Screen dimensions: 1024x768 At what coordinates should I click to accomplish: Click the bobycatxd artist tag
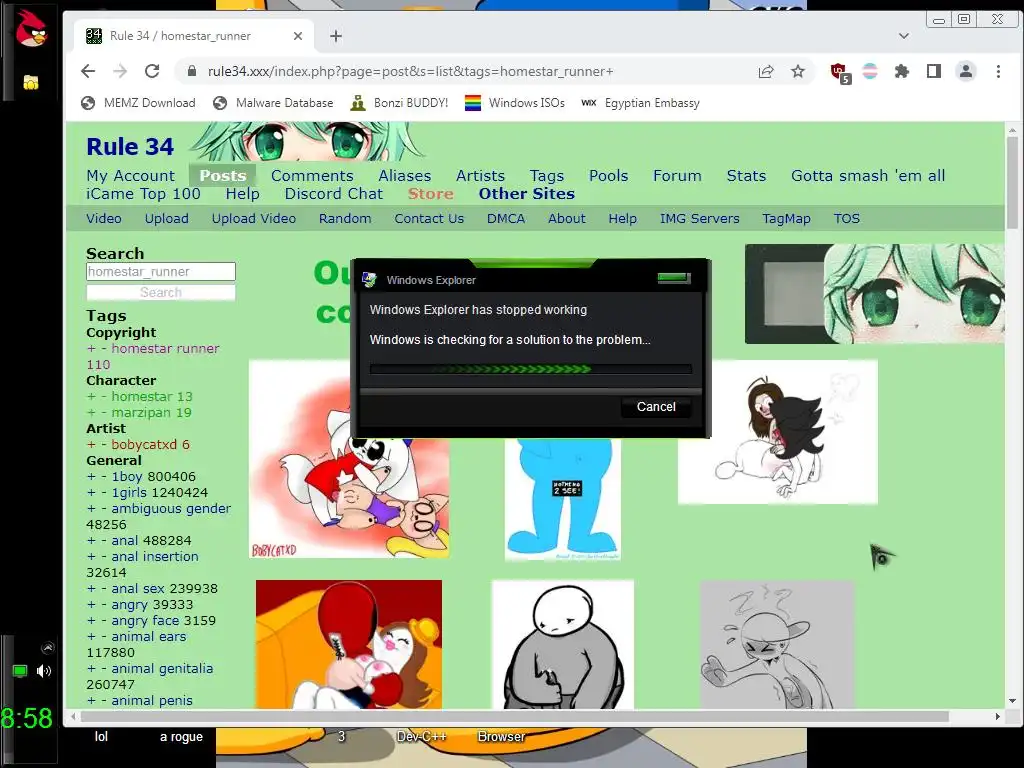151,445
